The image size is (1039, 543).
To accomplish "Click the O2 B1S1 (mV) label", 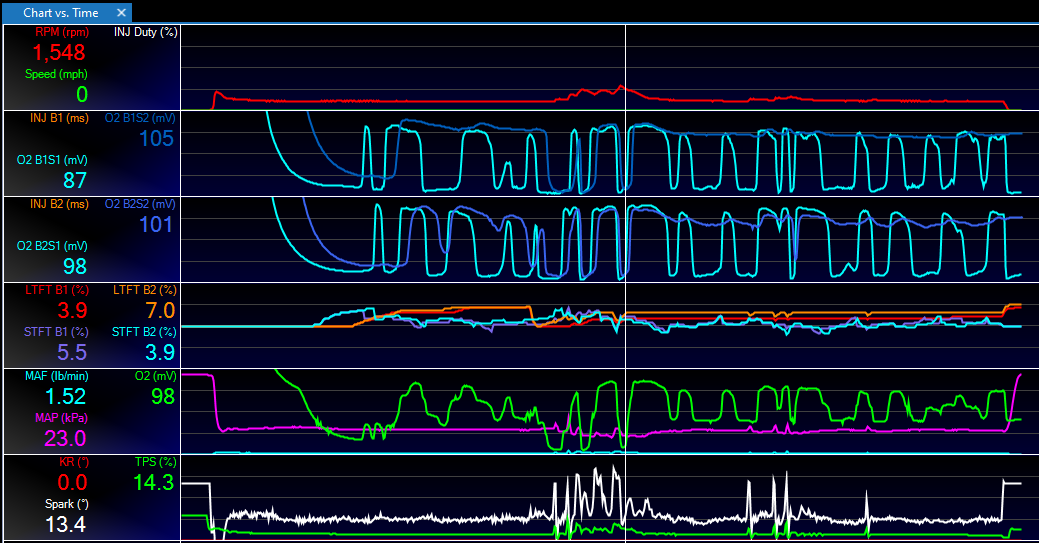I will 52,160.
